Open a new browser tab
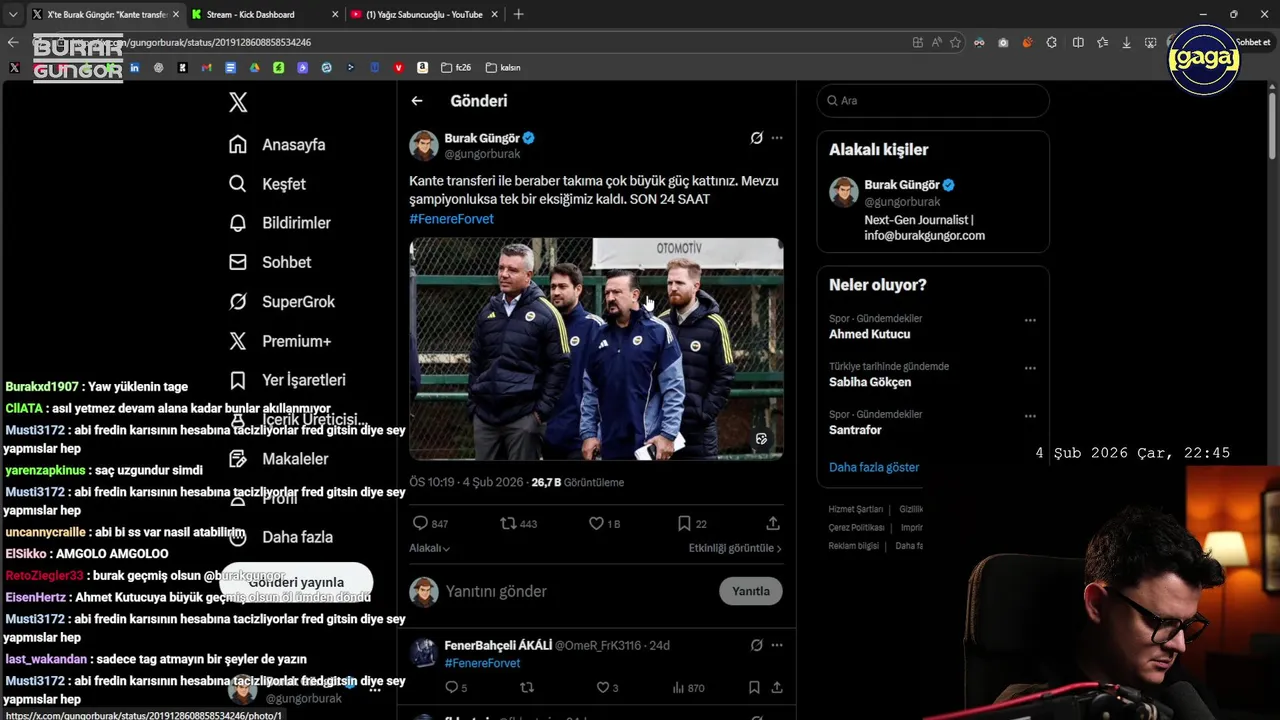Screen dimensions: 1280x720 coord(518,14)
